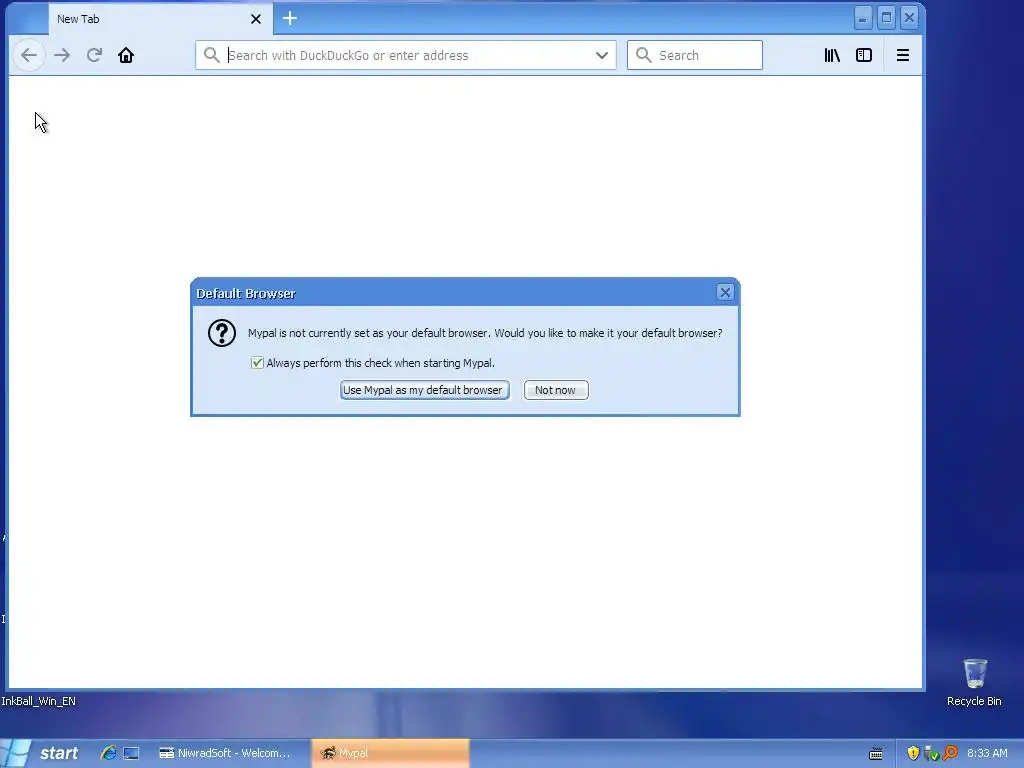1024x768 pixels.
Task: Click the orange magnifier tray icon
Action: point(950,753)
